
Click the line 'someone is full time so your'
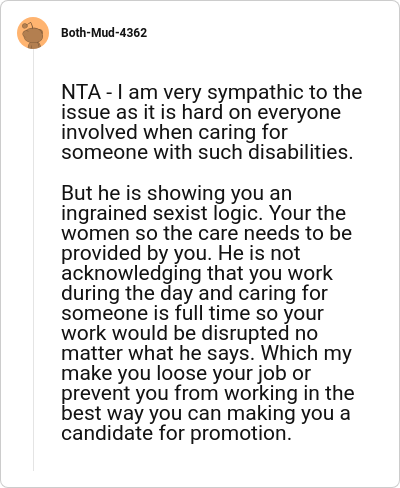click(x=192, y=313)
